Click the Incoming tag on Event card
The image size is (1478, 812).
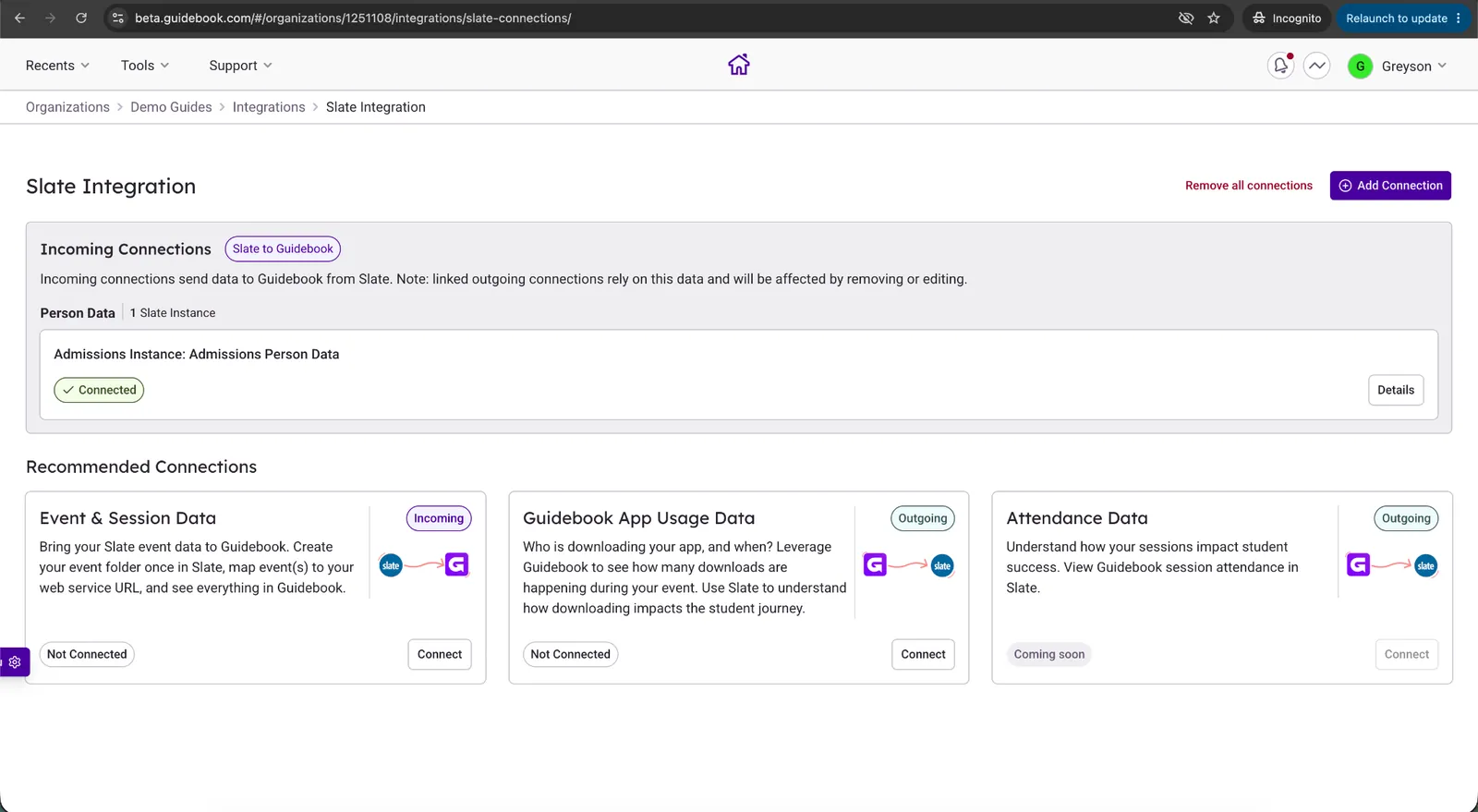439,518
